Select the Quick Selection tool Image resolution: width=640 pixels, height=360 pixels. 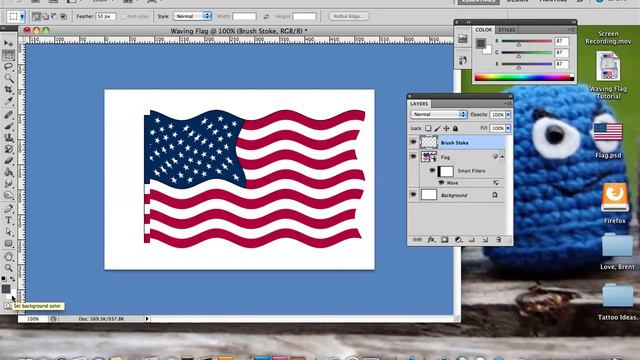[x=8, y=78]
